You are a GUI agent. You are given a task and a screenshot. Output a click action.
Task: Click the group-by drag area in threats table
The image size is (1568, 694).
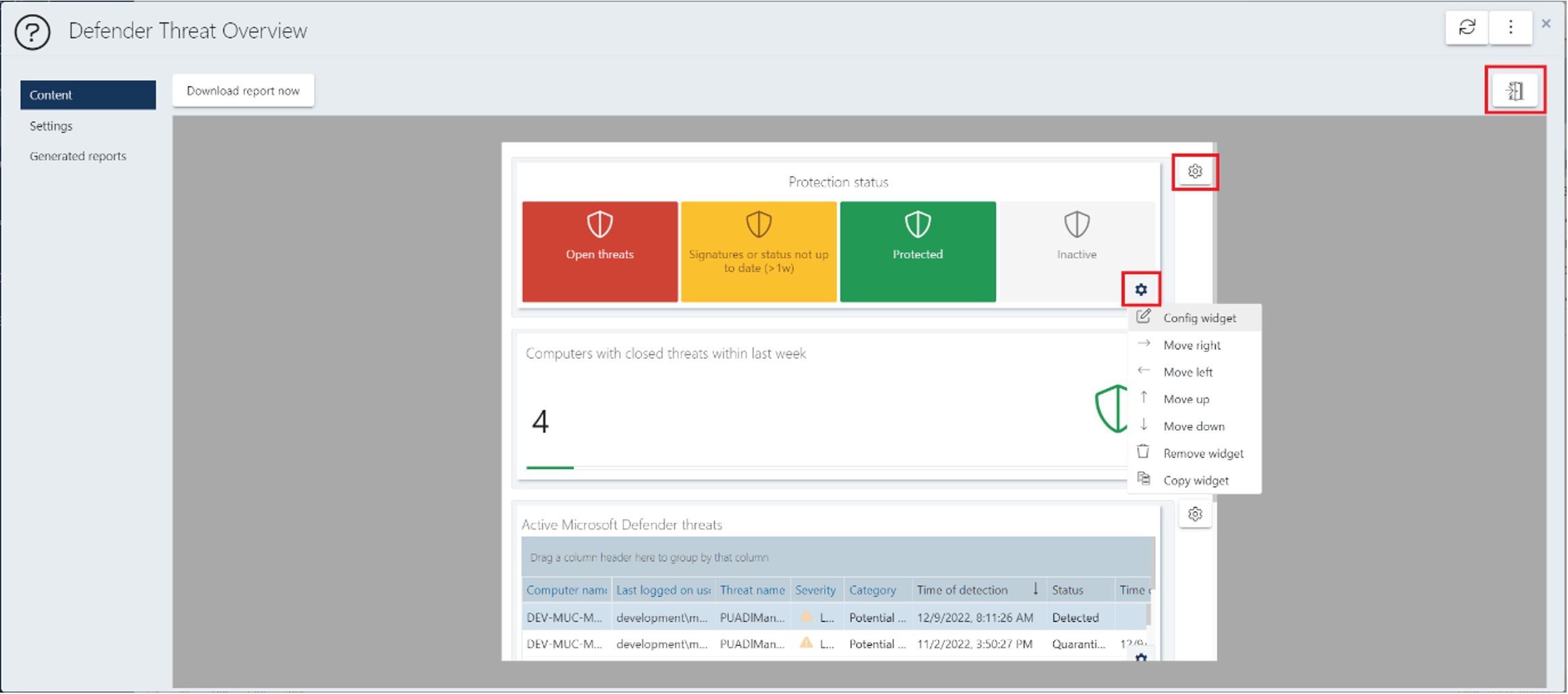tap(838, 557)
